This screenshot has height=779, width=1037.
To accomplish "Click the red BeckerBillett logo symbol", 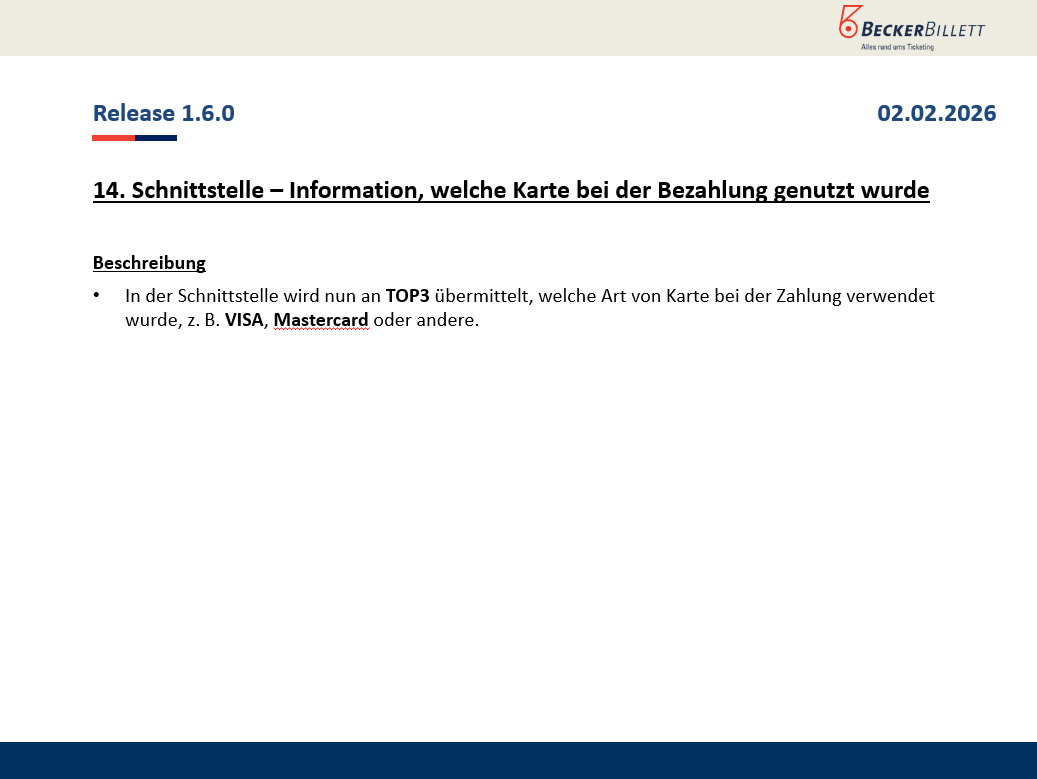I will [x=849, y=23].
